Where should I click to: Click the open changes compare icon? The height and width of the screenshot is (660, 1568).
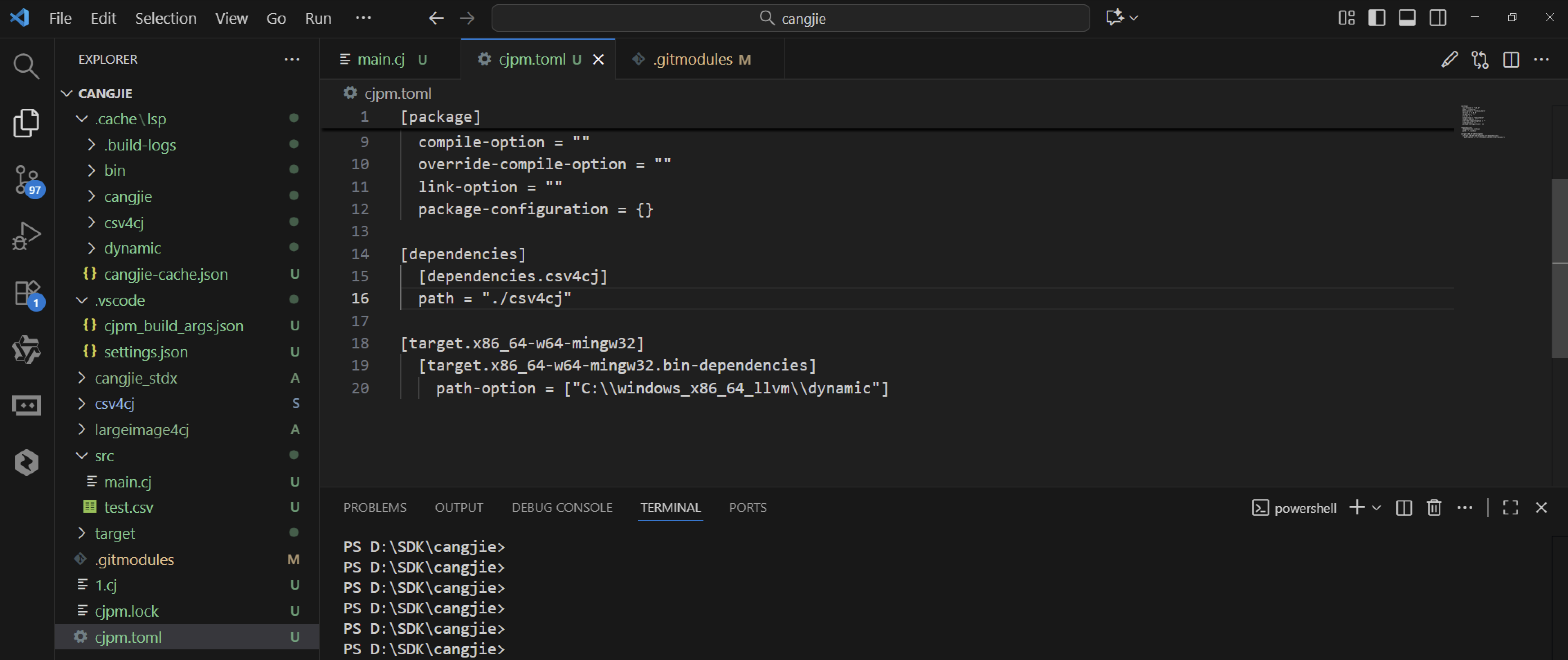point(1480,59)
